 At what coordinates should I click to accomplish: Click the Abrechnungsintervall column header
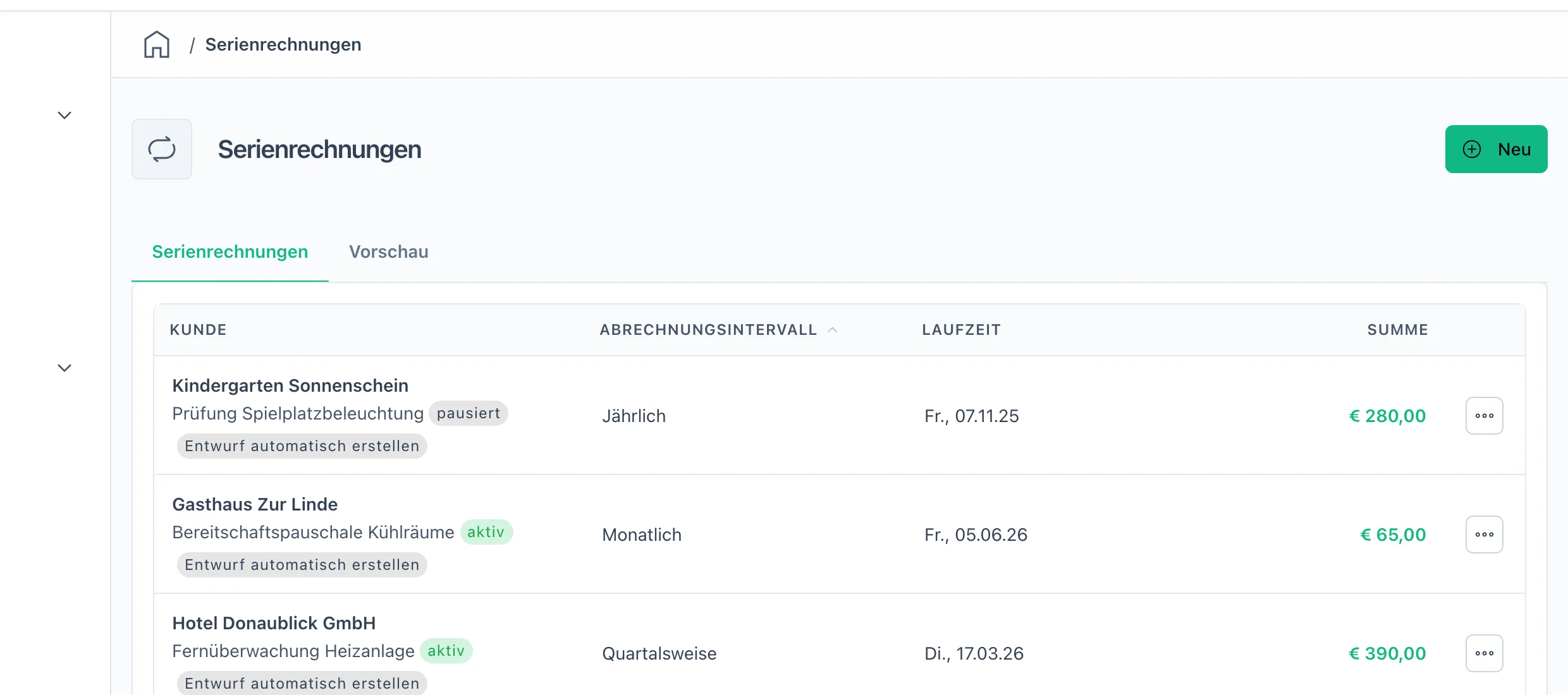click(x=708, y=330)
